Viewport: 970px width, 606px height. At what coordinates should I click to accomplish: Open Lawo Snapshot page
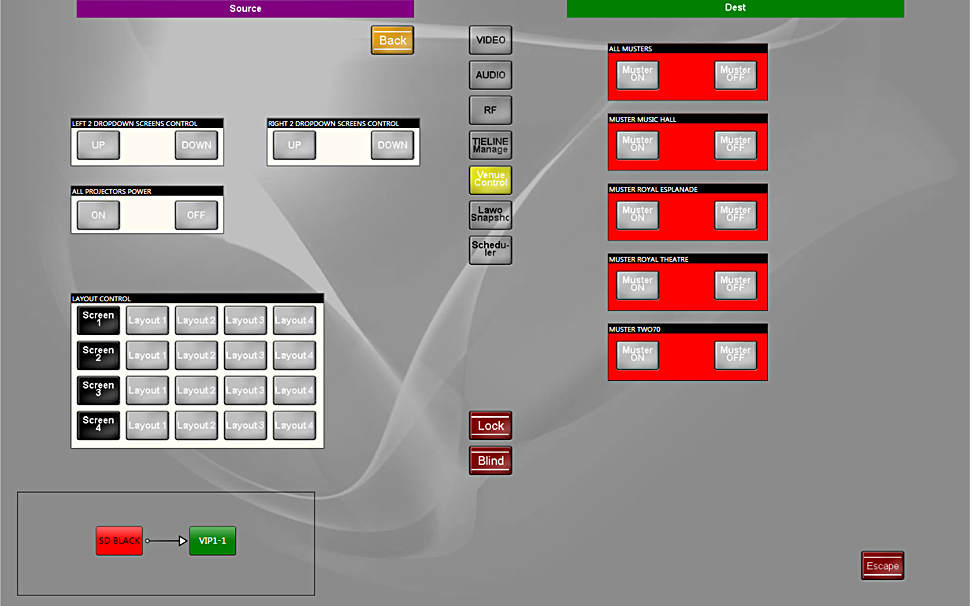coord(490,215)
